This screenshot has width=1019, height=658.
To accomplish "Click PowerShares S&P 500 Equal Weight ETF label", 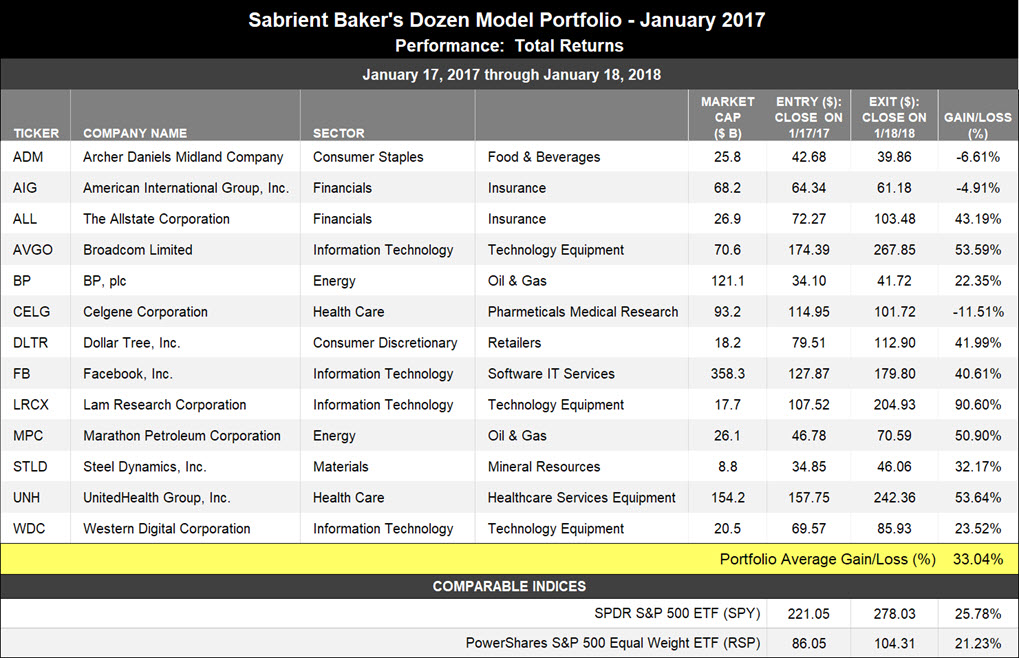I will pos(613,644).
